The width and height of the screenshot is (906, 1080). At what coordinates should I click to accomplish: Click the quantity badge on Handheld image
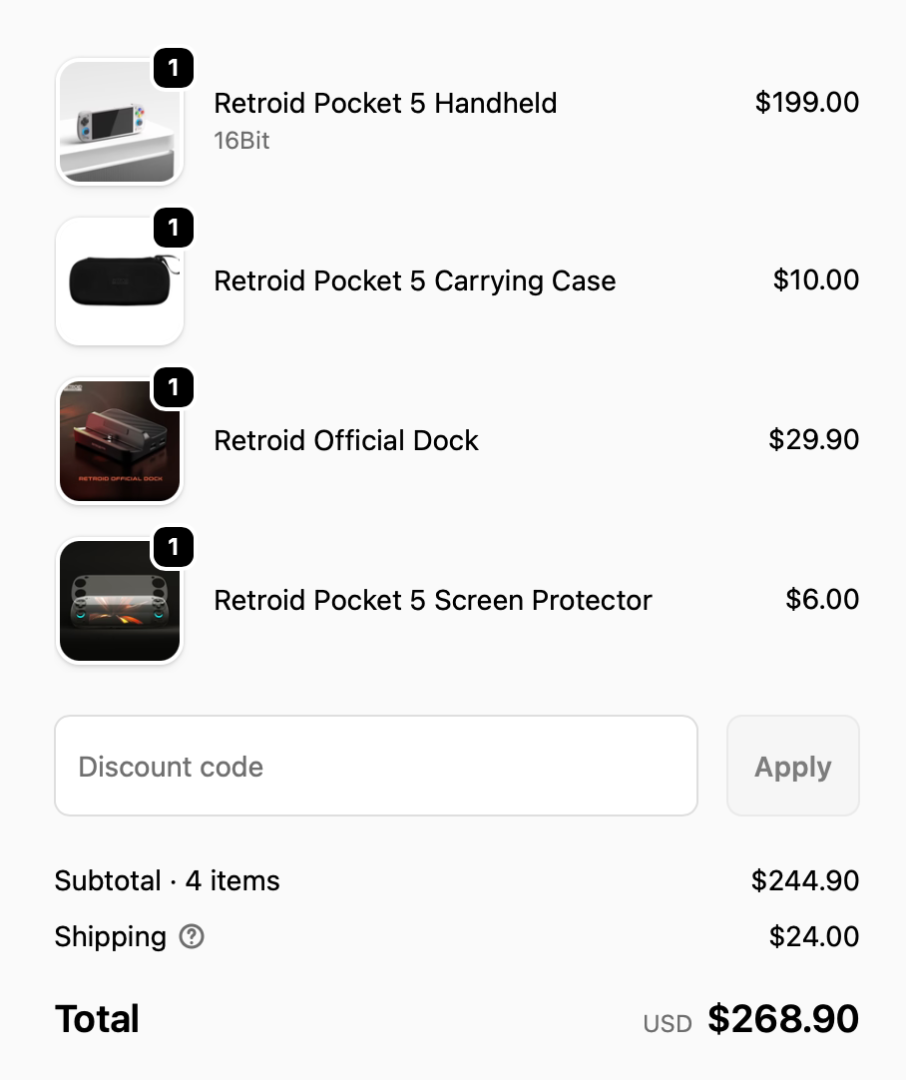click(x=174, y=68)
